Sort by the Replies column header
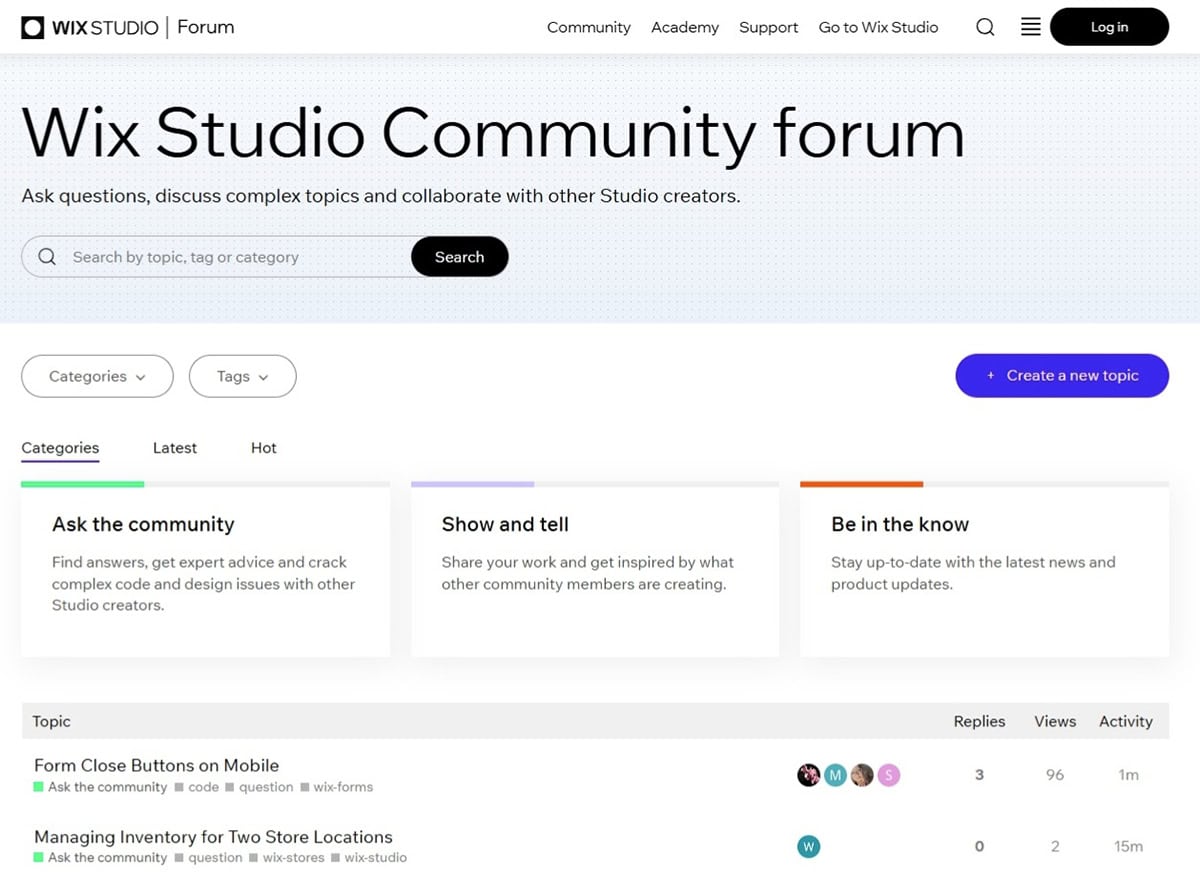 979,721
